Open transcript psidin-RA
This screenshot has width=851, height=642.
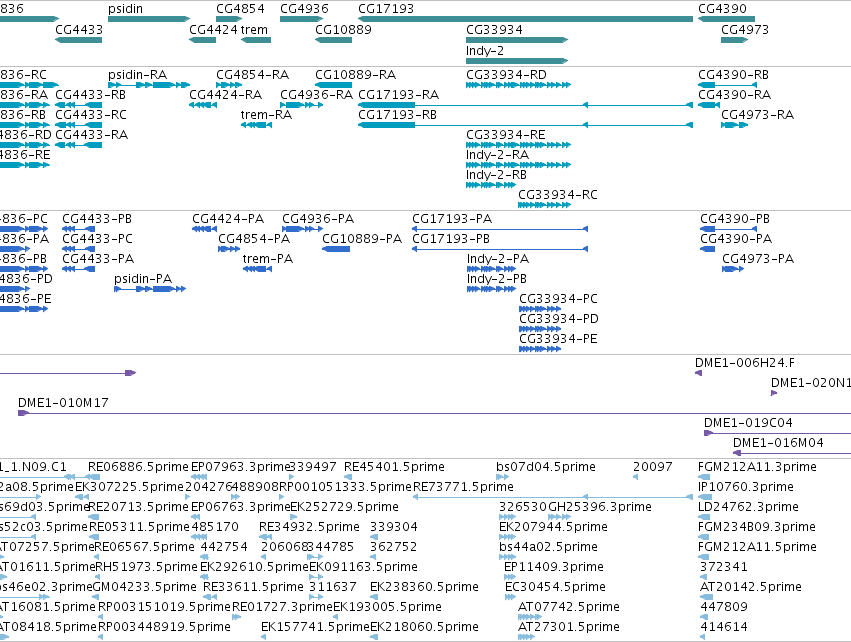coord(137,75)
